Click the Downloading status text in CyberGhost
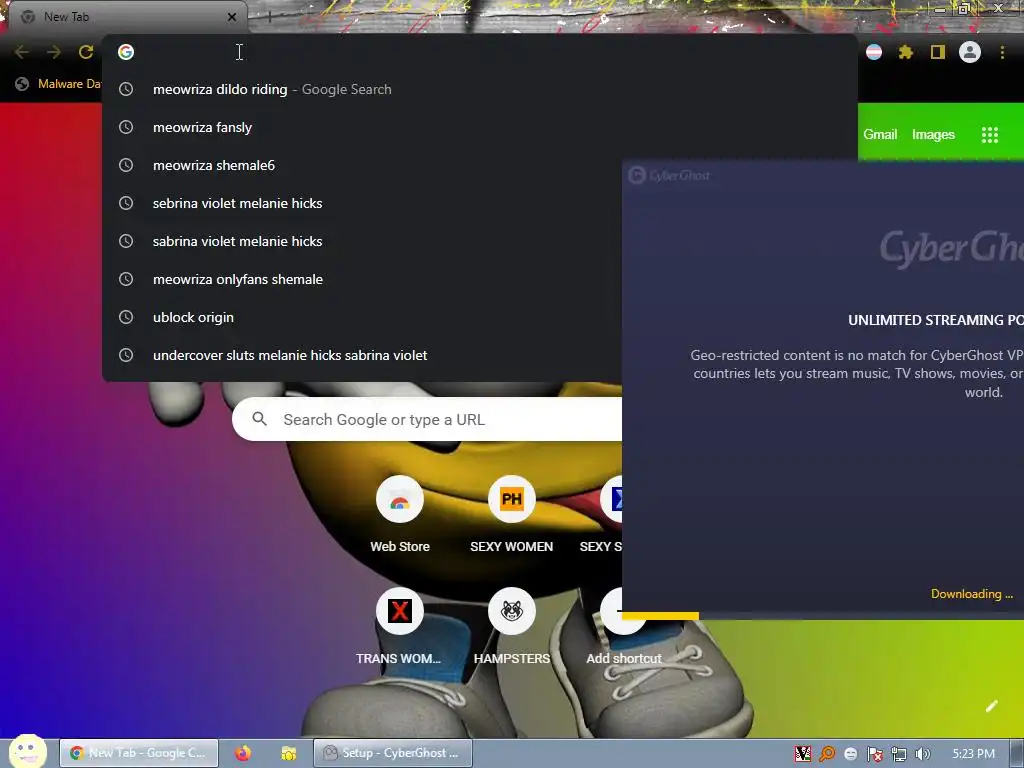1024x768 pixels. click(x=972, y=594)
